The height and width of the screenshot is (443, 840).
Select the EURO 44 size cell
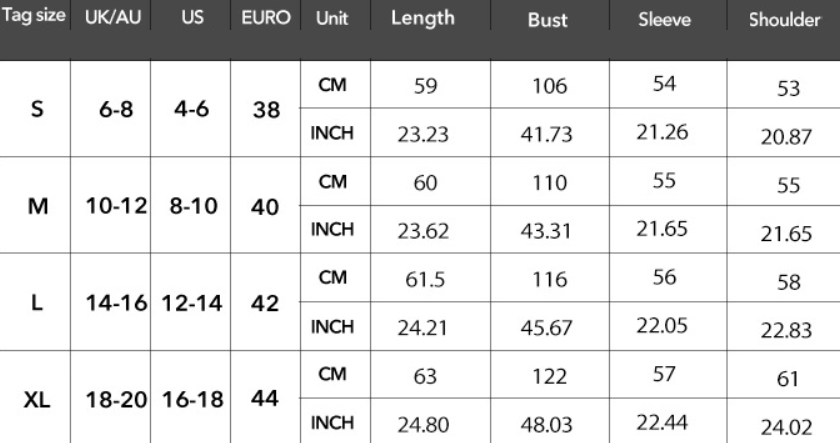266,397
